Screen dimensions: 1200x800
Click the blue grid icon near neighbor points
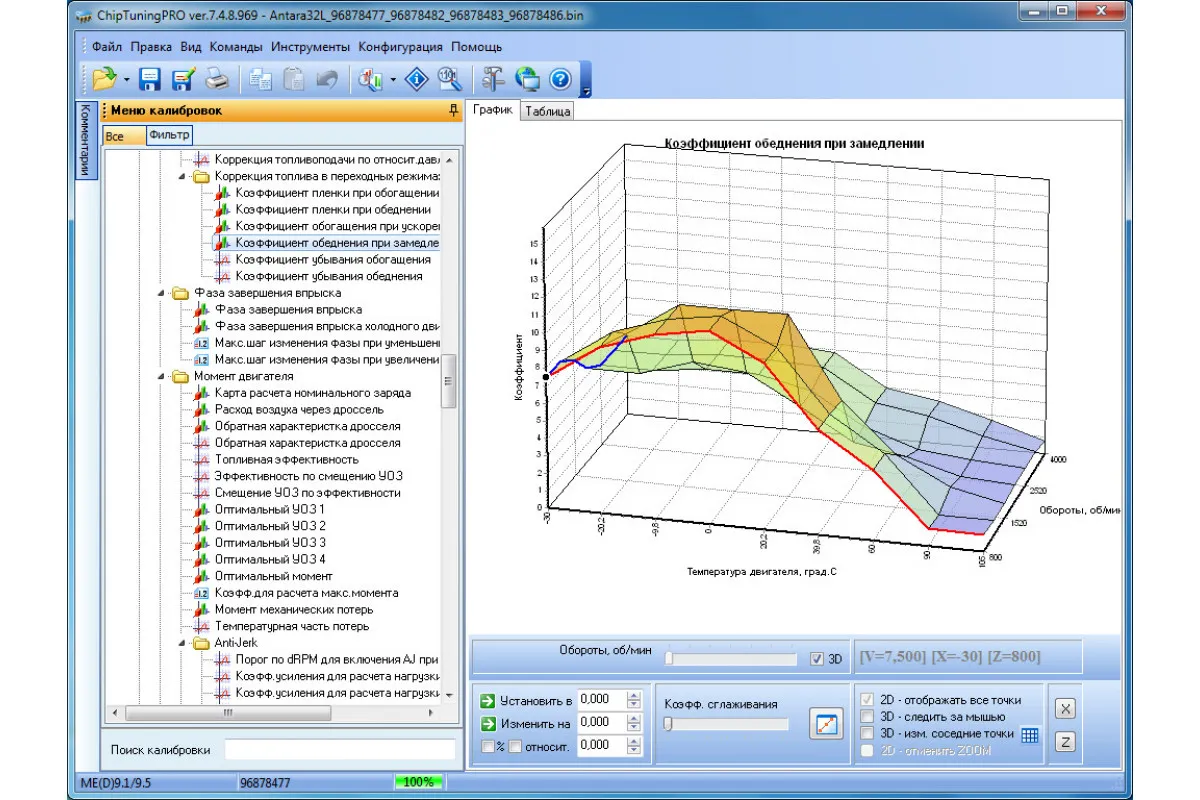1030,735
